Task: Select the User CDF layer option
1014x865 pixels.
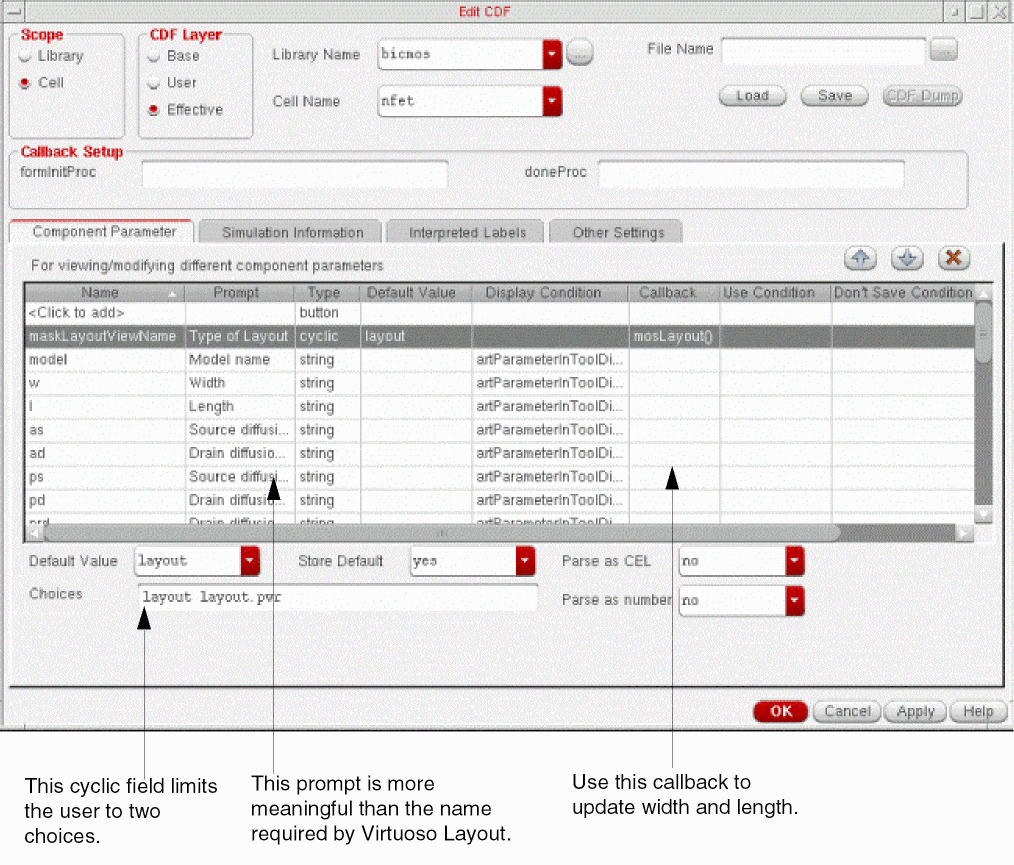Action: pyautogui.click(x=154, y=84)
